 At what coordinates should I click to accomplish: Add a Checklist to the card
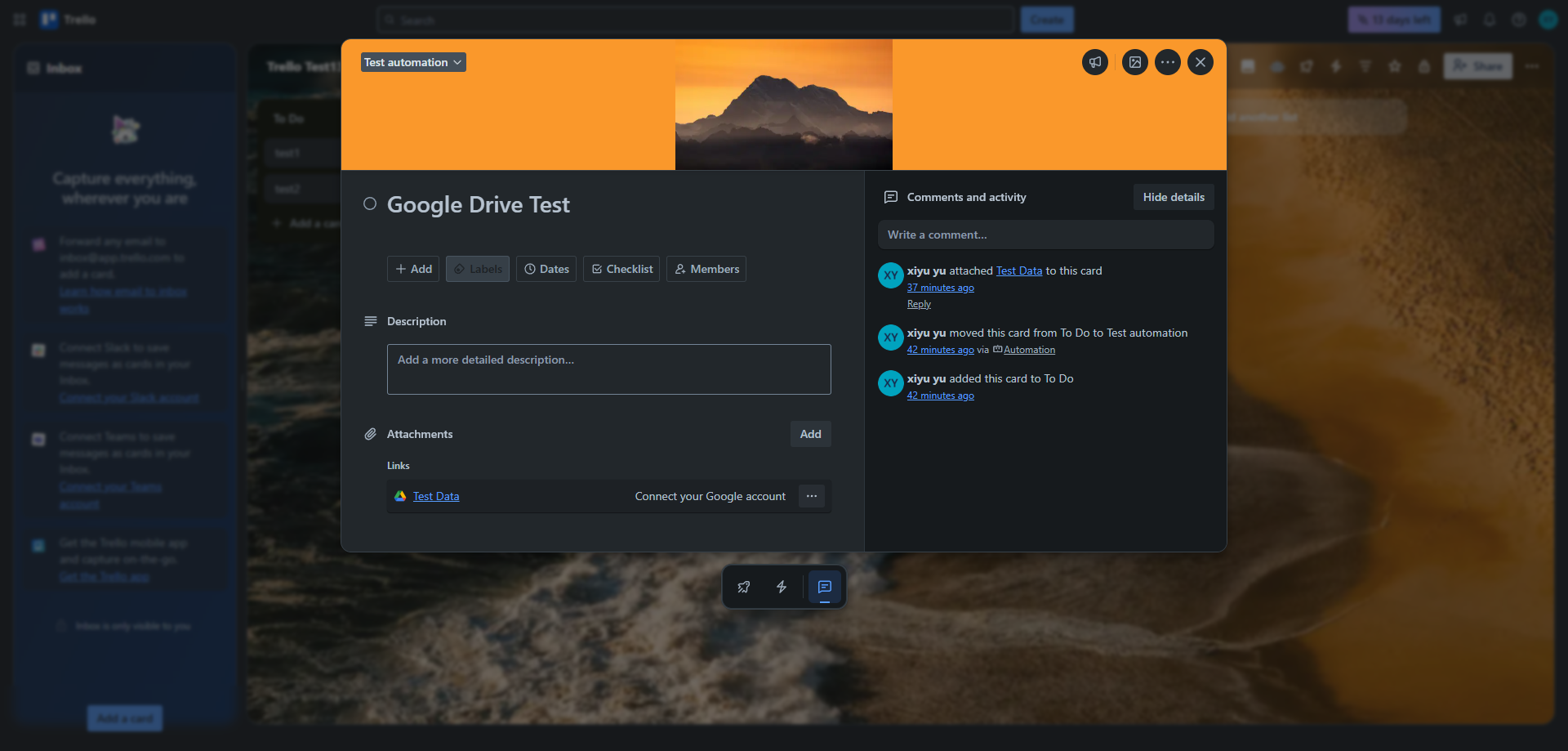[621, 269]
